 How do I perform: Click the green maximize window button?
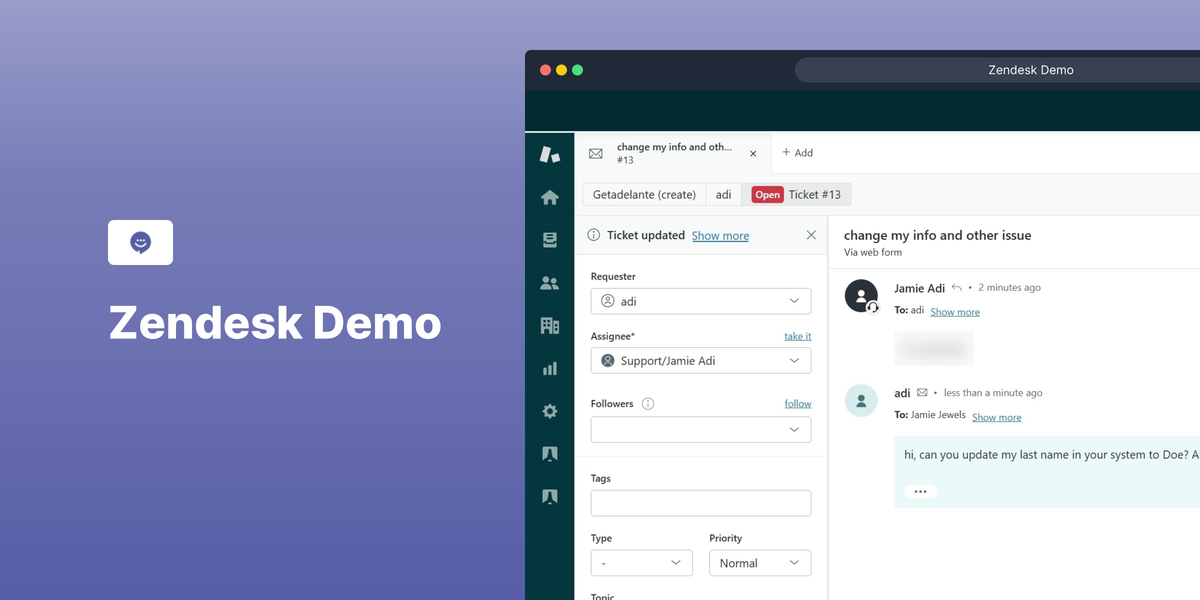click(x=577, y=70)
